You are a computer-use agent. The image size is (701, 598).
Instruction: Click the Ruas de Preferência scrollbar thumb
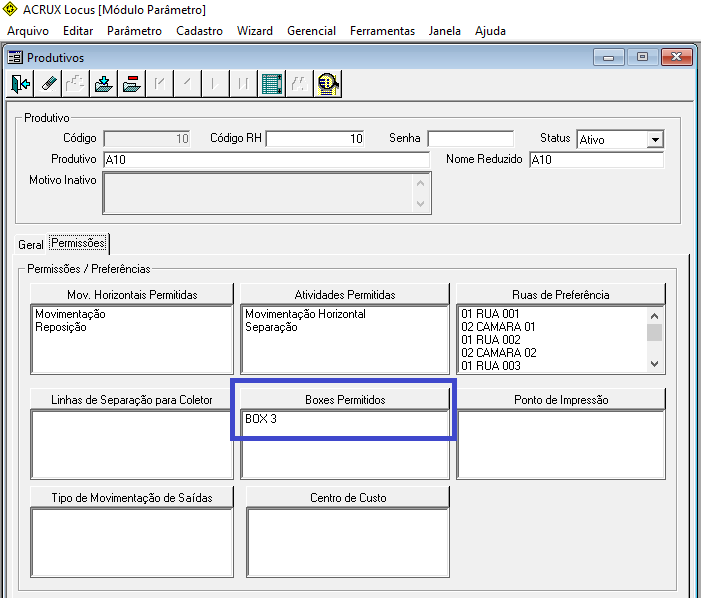pos(655,332)
